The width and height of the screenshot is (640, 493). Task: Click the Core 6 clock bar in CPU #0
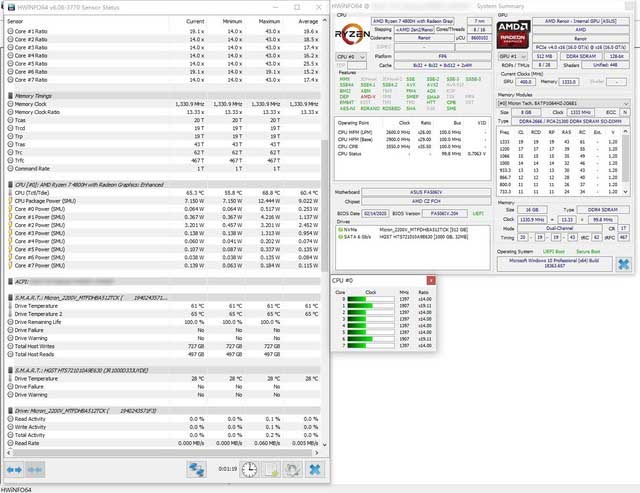point(371,339)
